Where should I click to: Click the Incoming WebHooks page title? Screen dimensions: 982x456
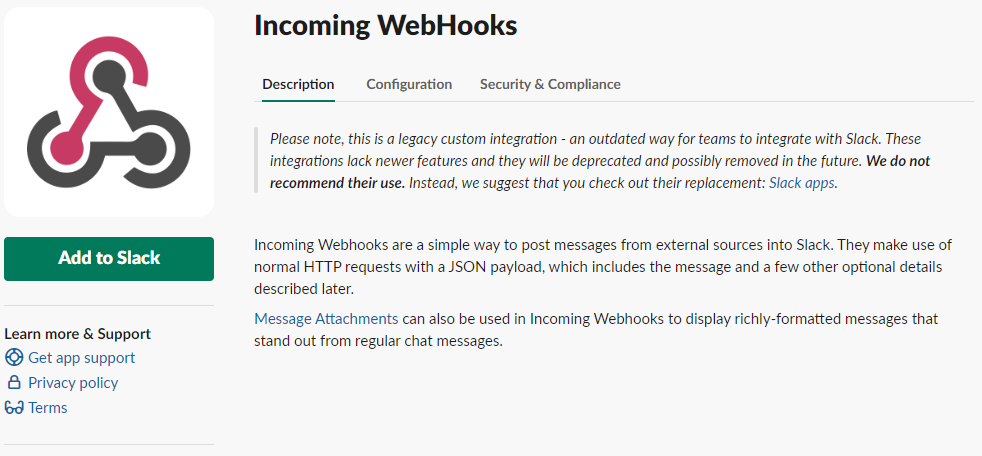pos(385,26)
